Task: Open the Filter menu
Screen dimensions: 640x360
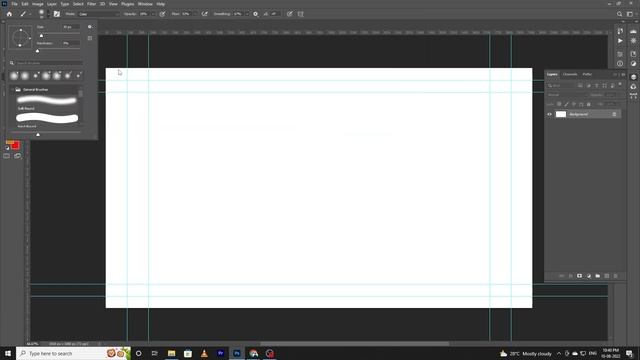Action: pos(91,4)
